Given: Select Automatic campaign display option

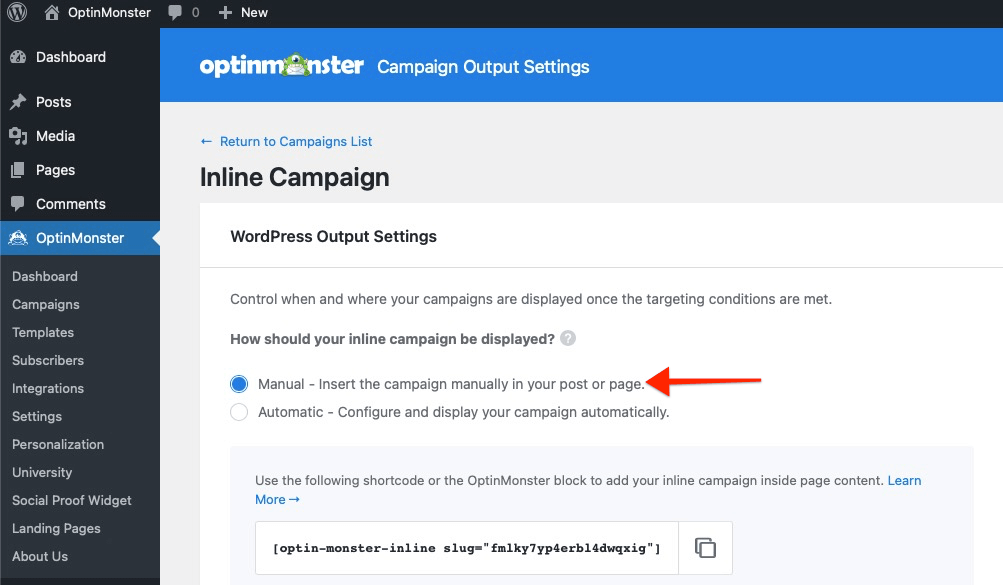Looking at the screenshot, I should pyautogui.click(x=238, y=411).
